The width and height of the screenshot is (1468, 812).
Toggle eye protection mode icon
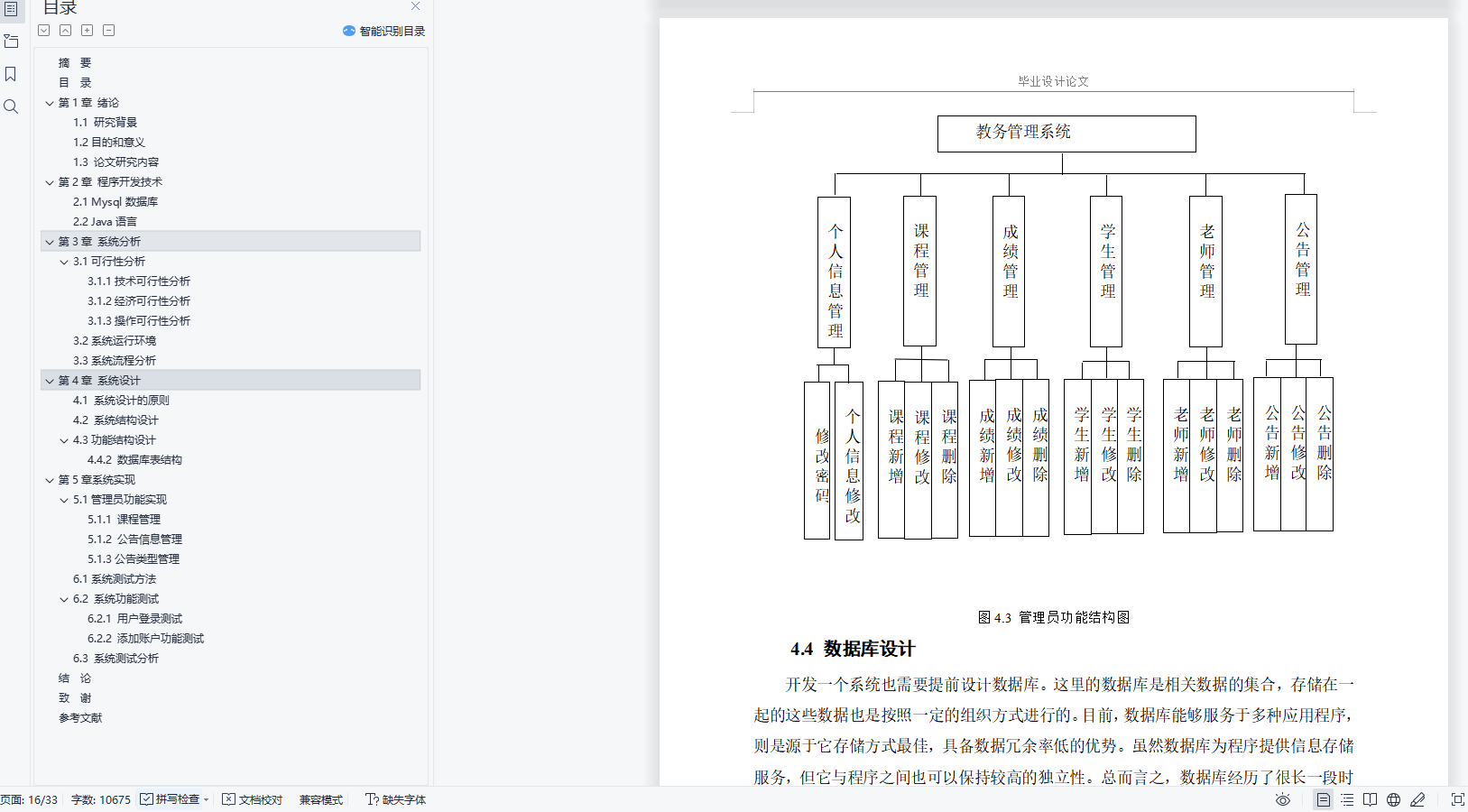coord(1283,799)
